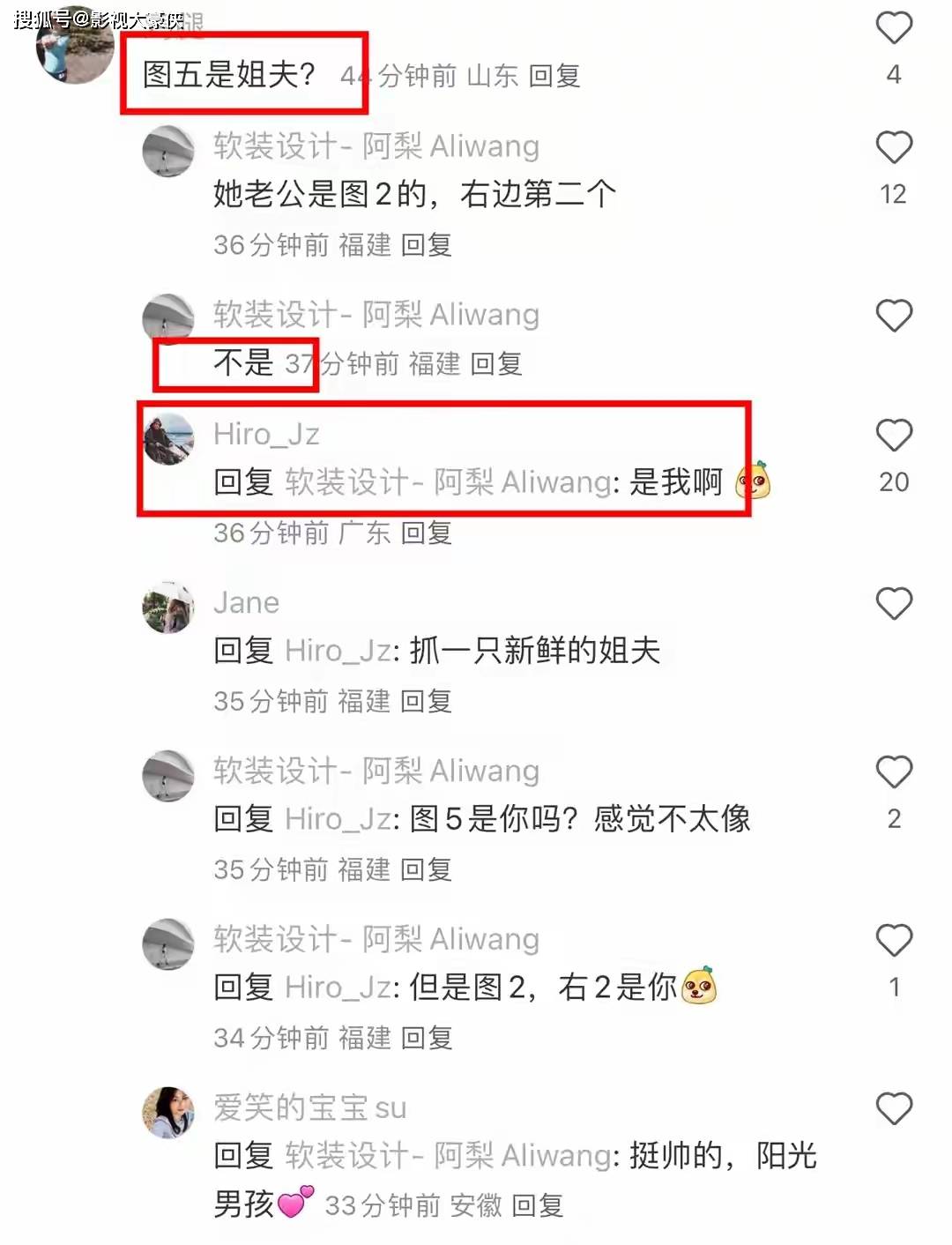Open Jane's profile avatar

[168, 607]
